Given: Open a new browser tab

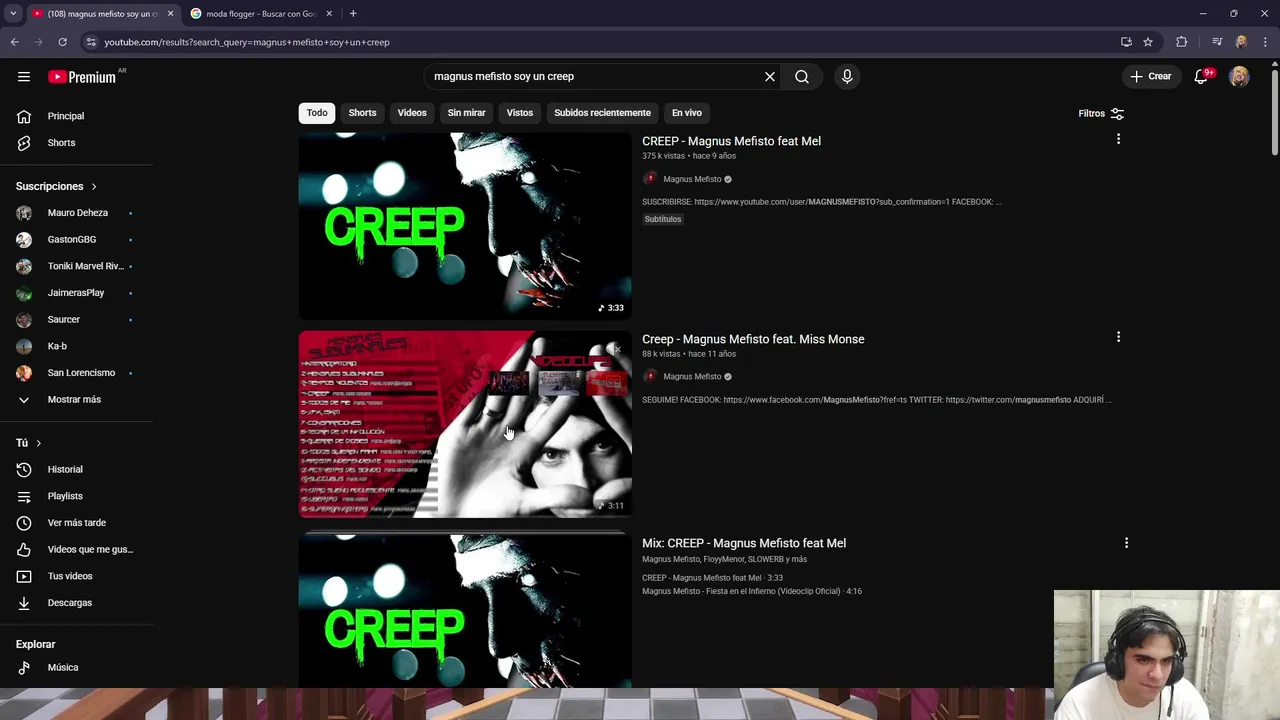Looking at the screenshot, I should click(353, 14).
